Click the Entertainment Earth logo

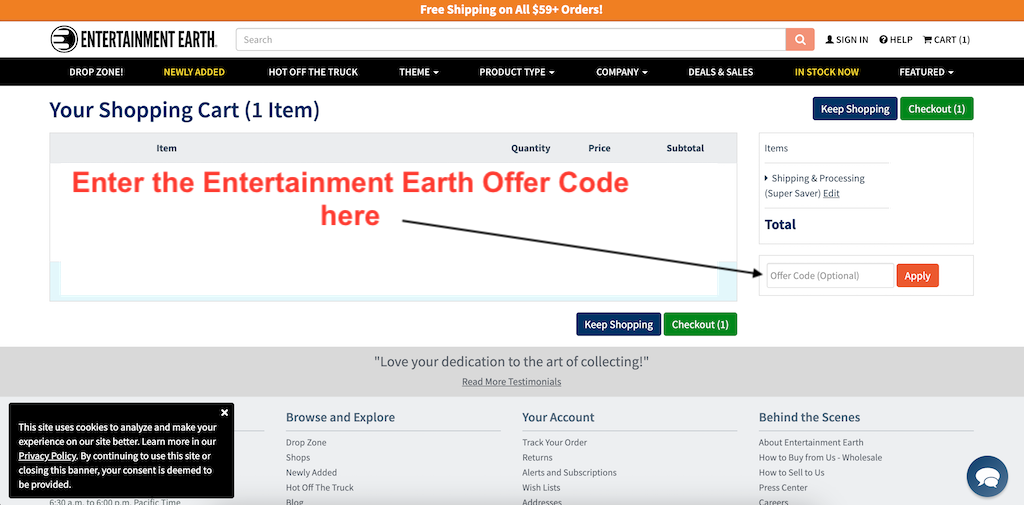pos(134,39)
